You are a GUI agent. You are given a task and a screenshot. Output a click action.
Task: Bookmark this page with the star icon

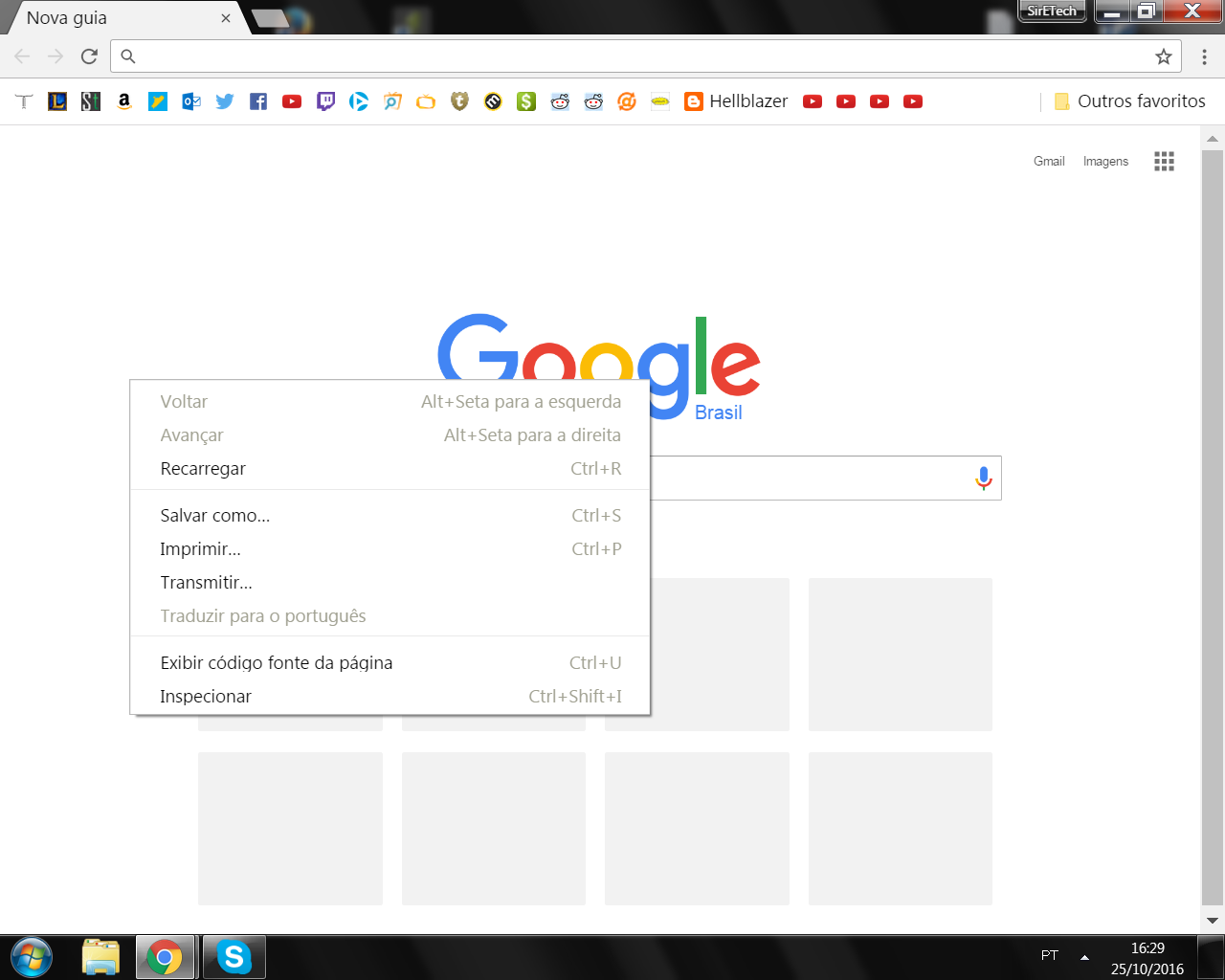coord(1164,56)
